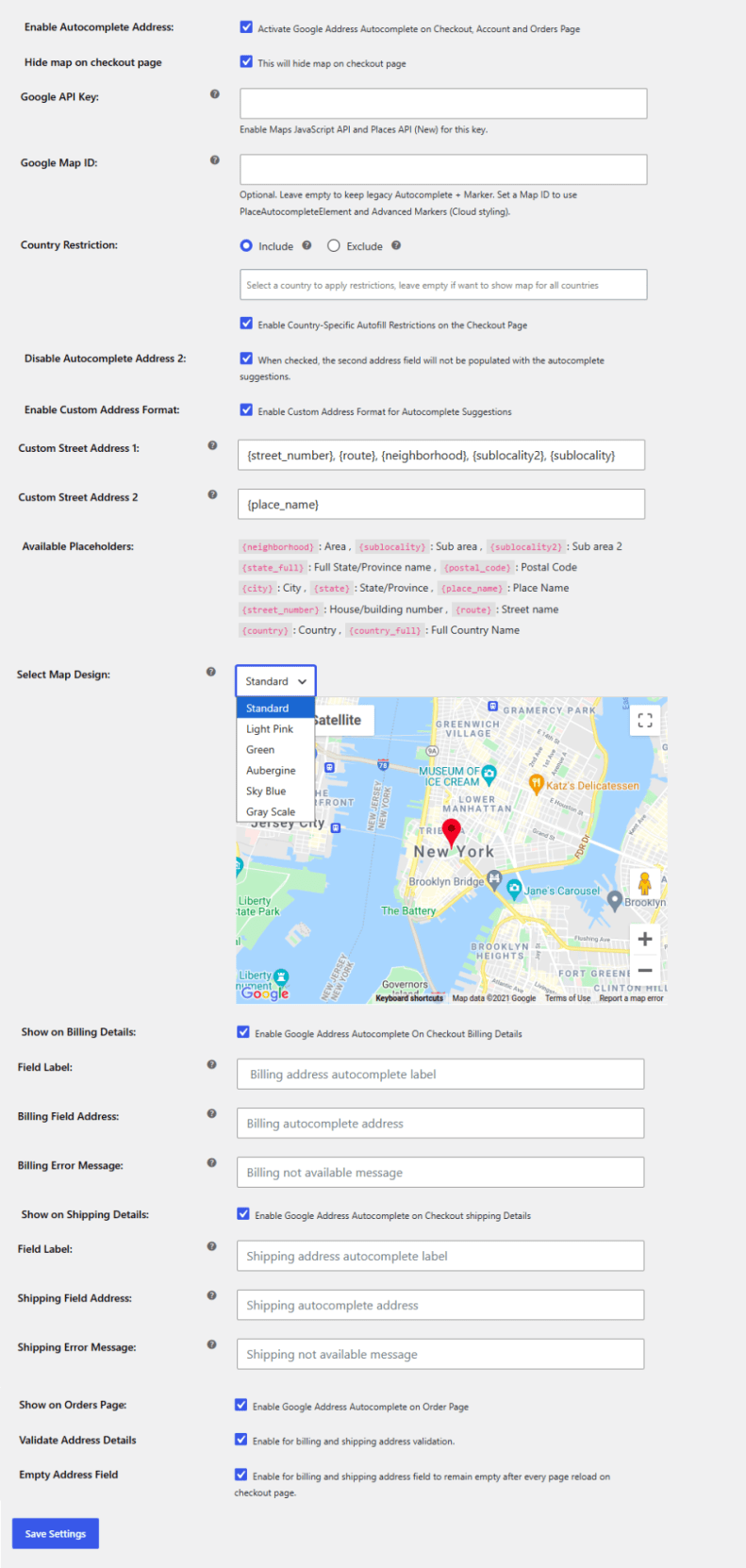Viewport: 746px width, 1568px height.
Task: Click help icon for Billing Error Message
Action: [x=211, y=1162]
